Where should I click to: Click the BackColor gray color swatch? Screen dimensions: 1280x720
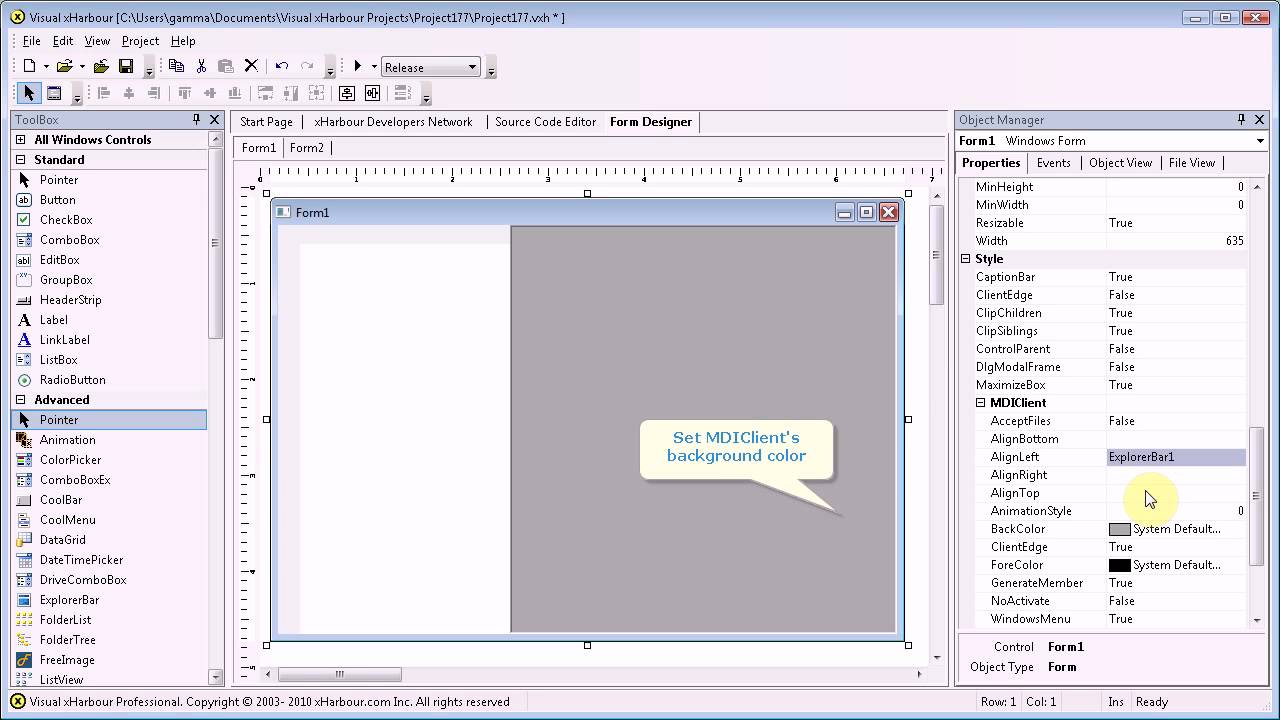[x=1119, y=529]
